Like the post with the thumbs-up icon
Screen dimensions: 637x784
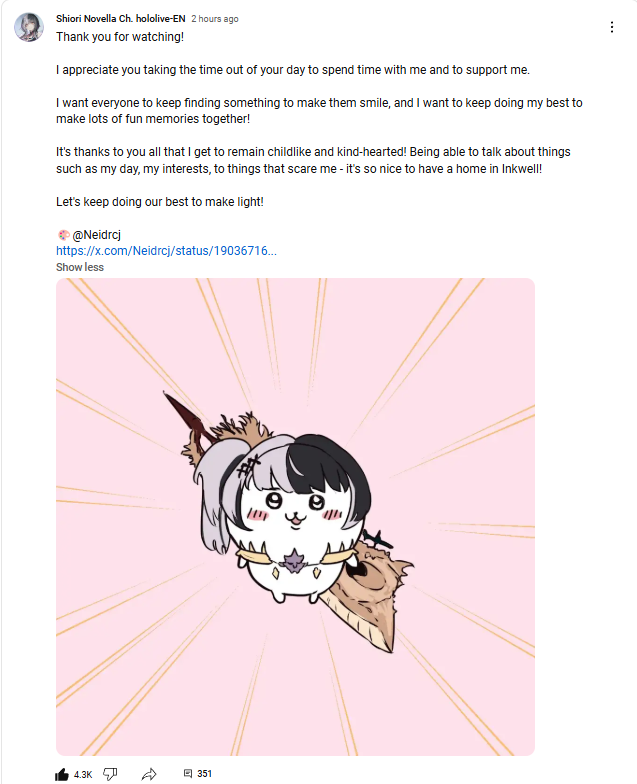(62, 774)
